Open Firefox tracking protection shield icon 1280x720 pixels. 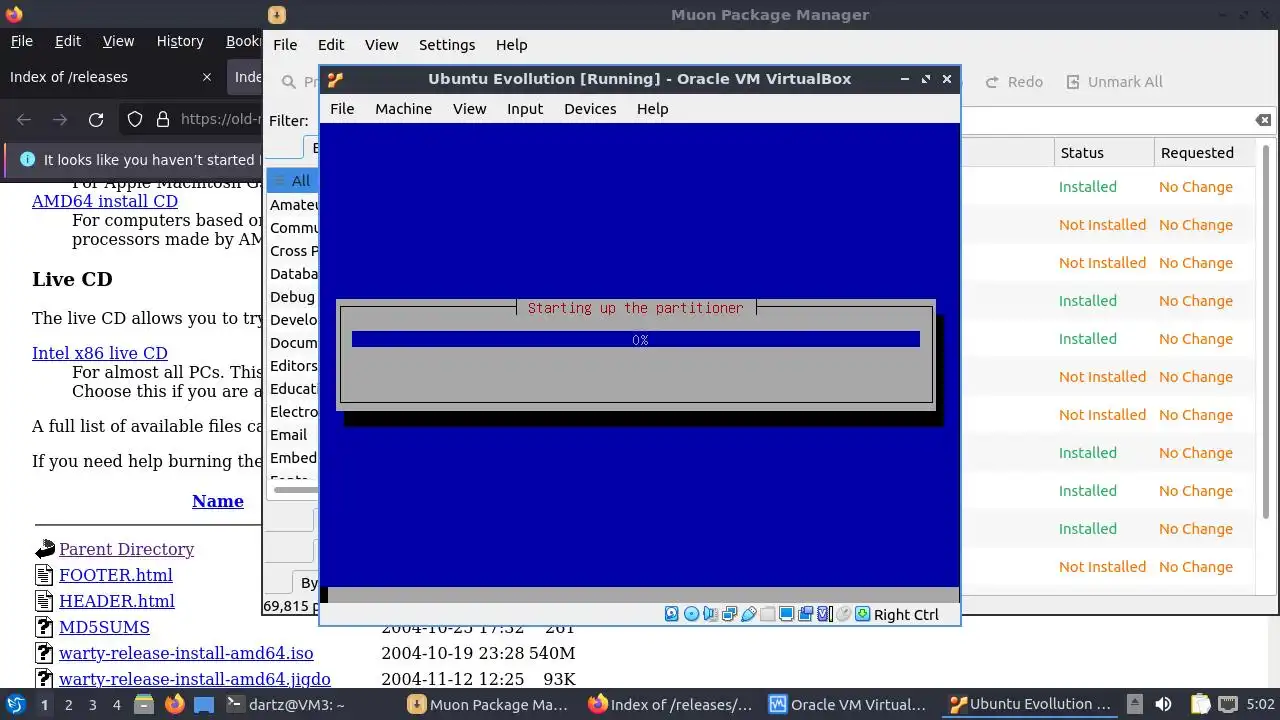click(x=135, y=120)
